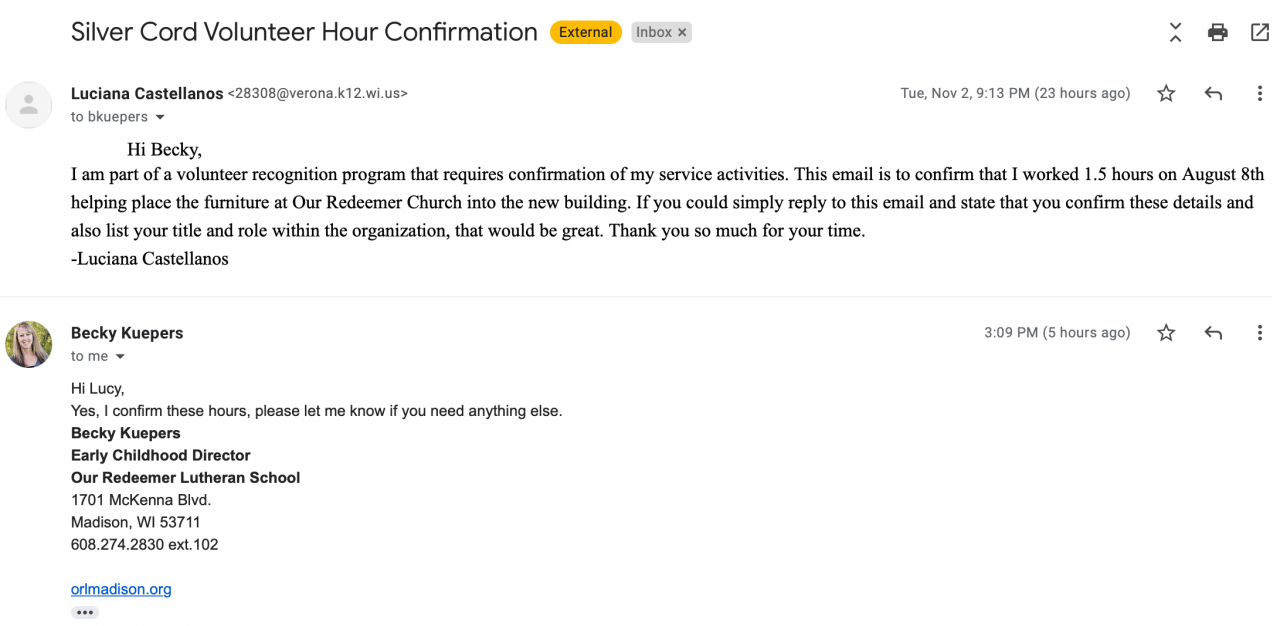Click Luciana Castellanos's avatar icon
The height and width of the screenshot is (626, 1280).
(x=29, y=104)
